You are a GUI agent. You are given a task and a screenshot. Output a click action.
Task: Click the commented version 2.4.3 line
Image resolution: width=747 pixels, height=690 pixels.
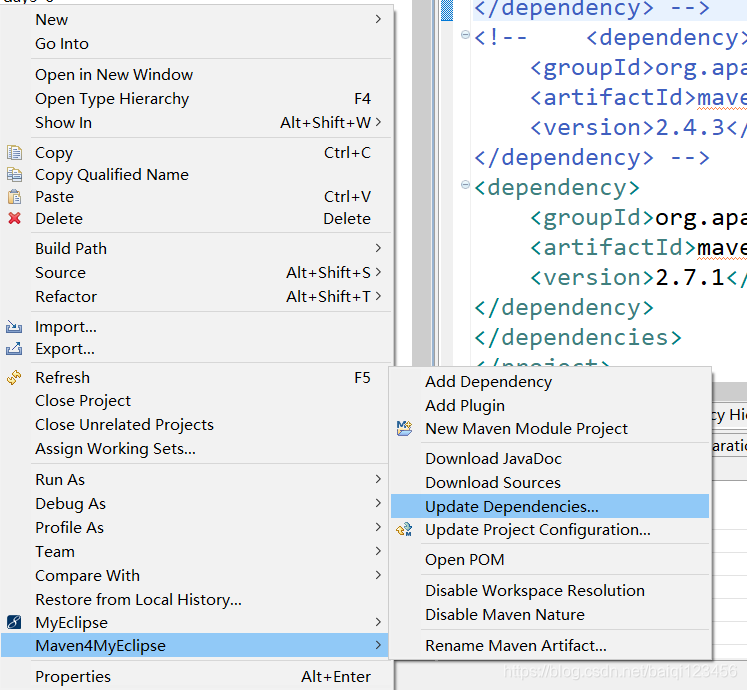[638, 128]
